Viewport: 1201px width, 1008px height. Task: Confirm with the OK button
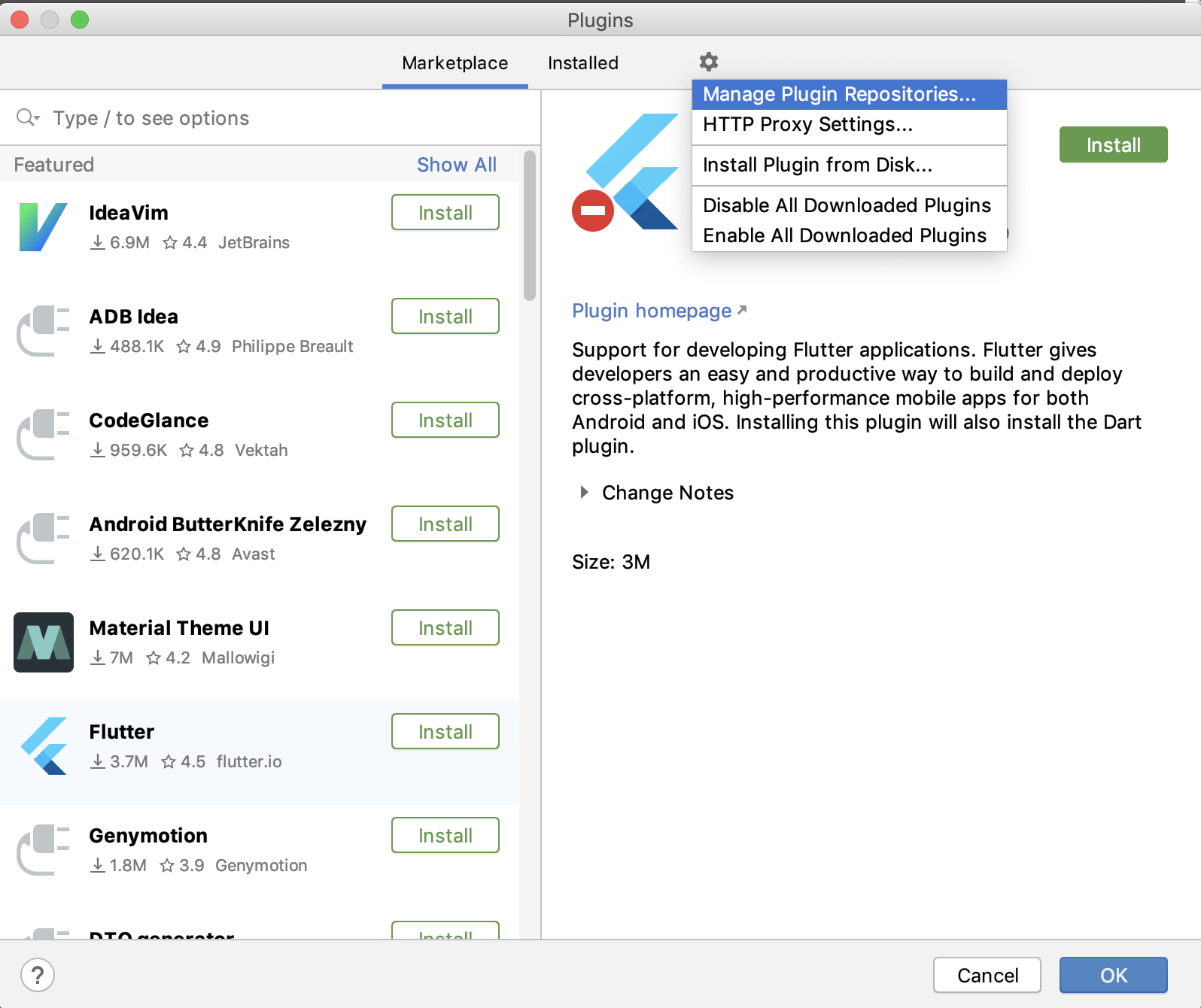point(1114,975)
